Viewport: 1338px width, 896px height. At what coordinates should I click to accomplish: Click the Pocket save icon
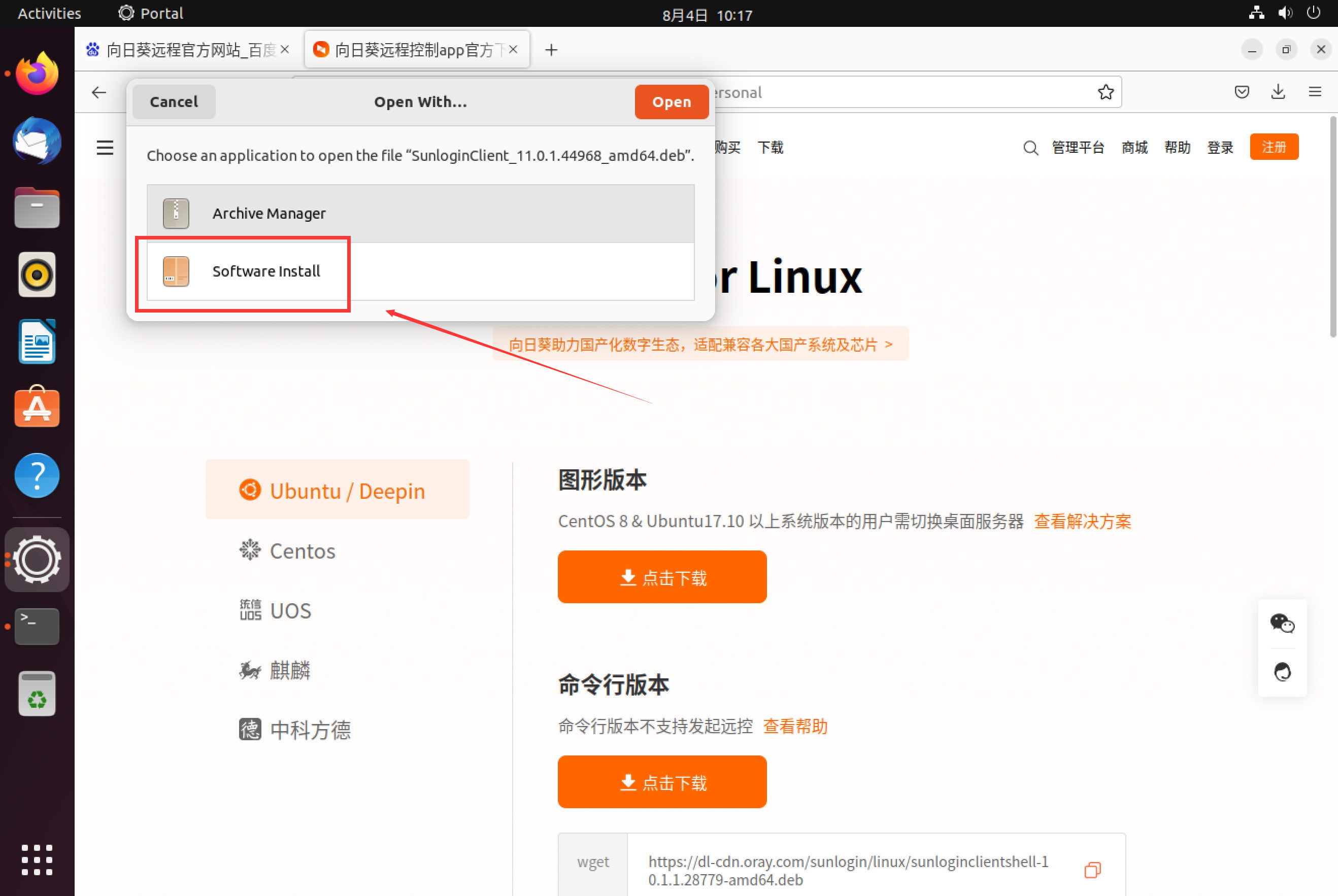pyautogui.click(x=1242, y=92)
